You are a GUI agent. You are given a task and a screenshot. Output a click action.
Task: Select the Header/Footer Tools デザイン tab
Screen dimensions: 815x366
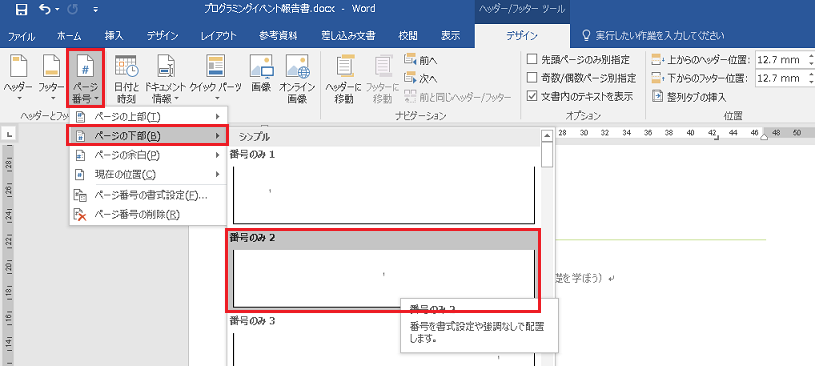522,36
